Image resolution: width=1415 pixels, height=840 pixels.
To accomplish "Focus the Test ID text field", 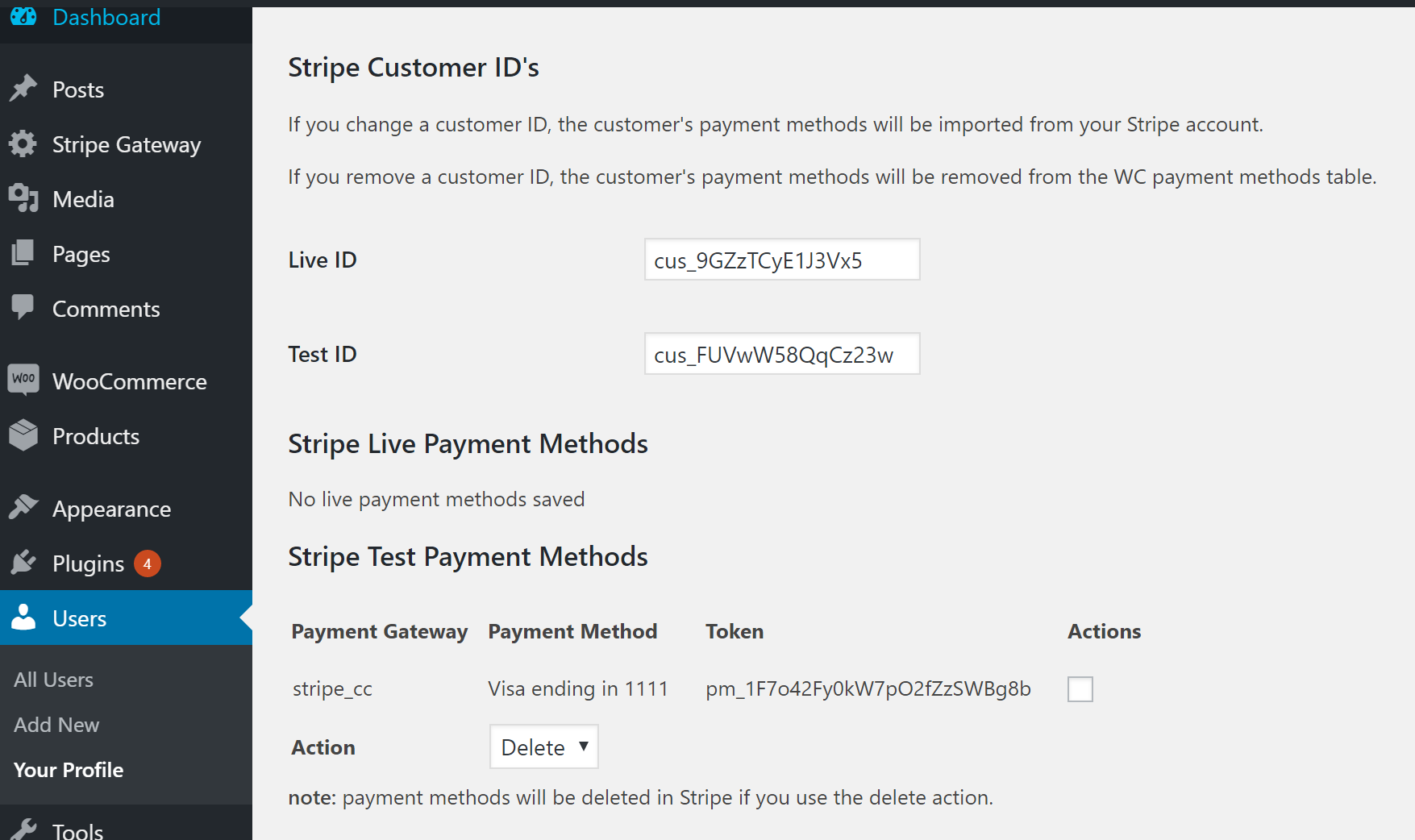I will [781, 354].
